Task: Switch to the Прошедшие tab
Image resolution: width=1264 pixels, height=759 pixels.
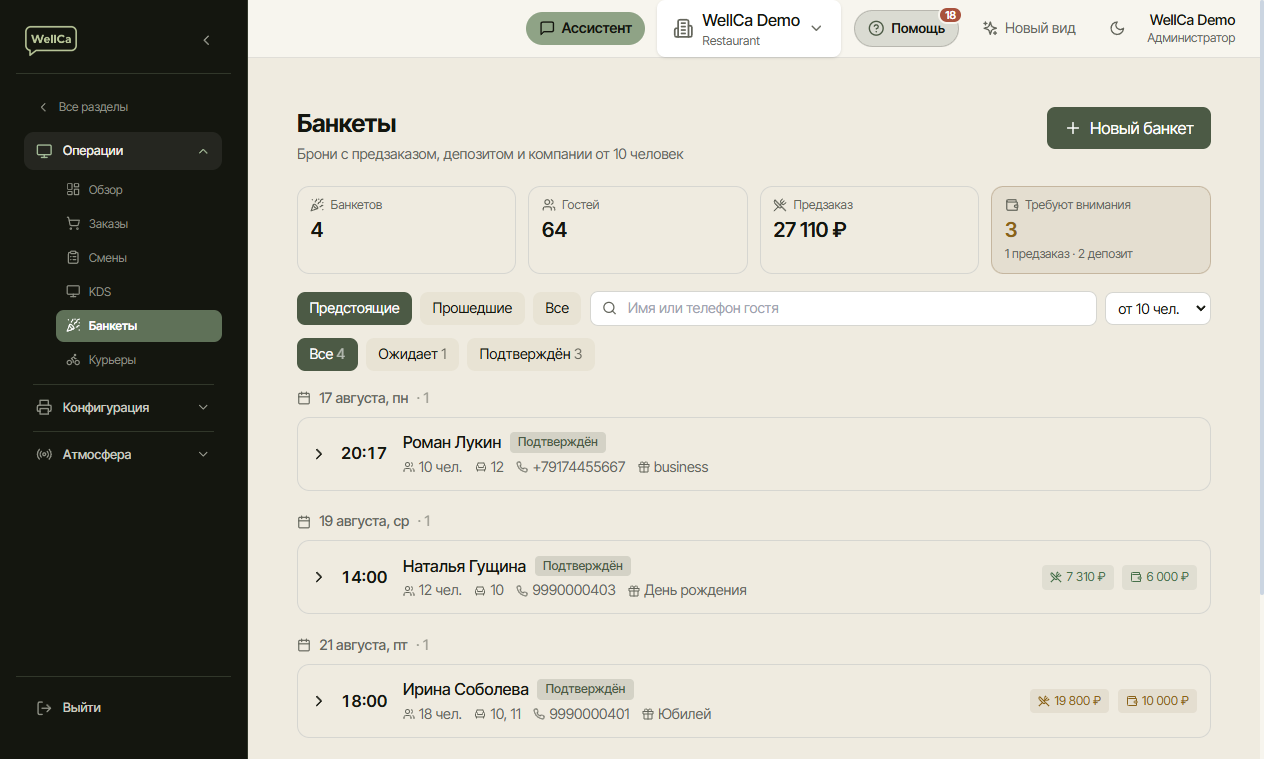Action: click(x=472, y=309)
